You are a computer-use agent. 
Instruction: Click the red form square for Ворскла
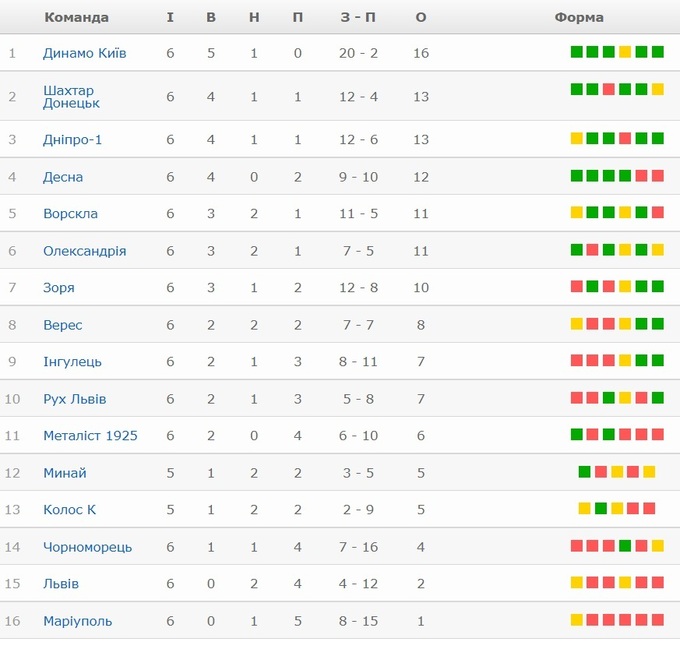click(x=658, y=212)
